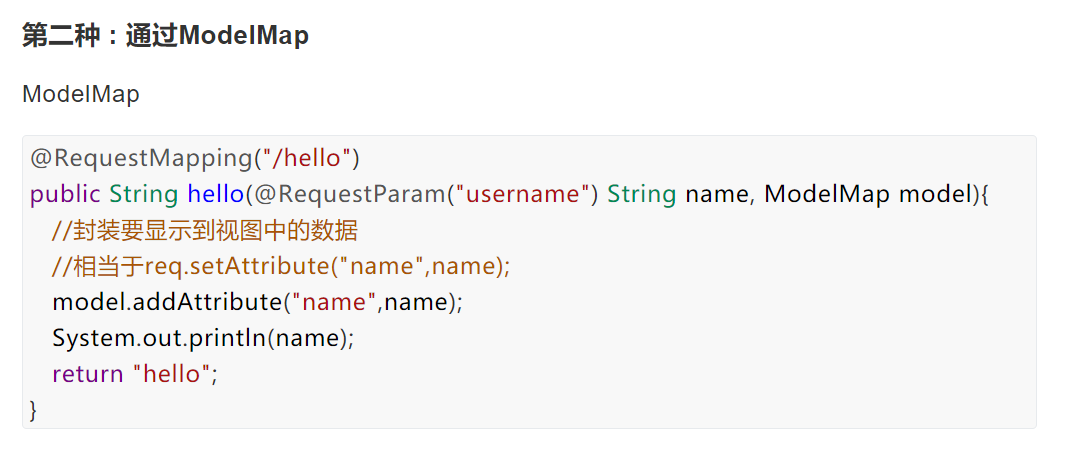Click the comment 封装要显示到视图中的数据
The image size is (1065, 465).
tap(205, 231)
